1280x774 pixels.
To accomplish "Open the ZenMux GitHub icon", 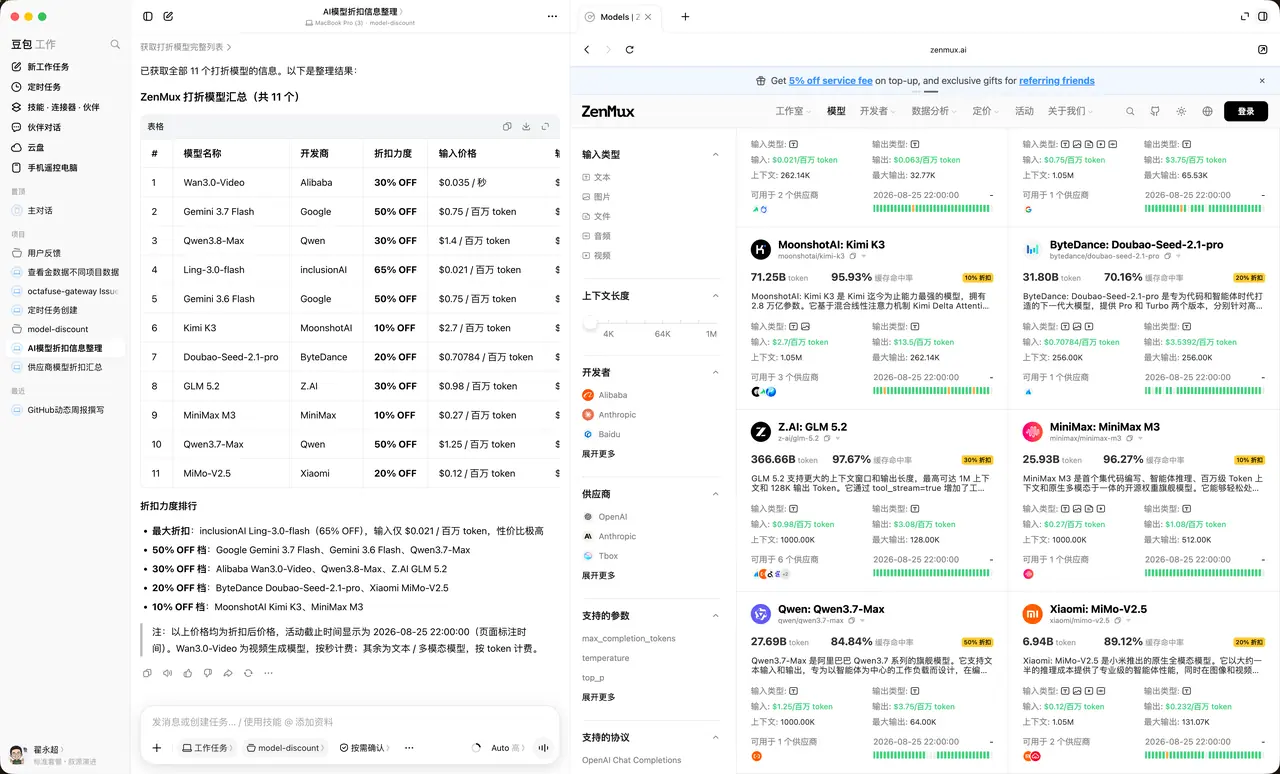I will coord(1156,112).
